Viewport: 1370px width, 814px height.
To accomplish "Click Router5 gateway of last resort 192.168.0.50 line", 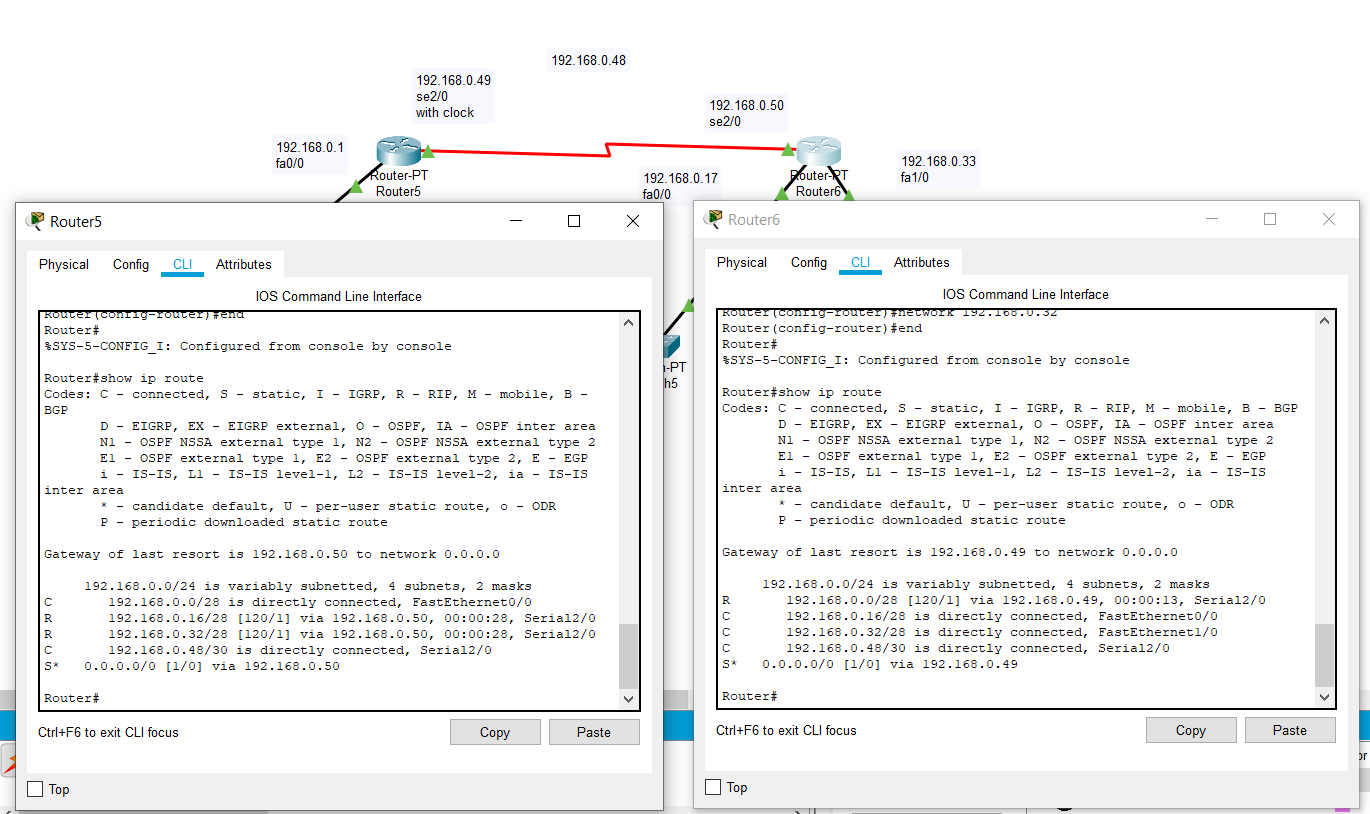I will point(272,554).
